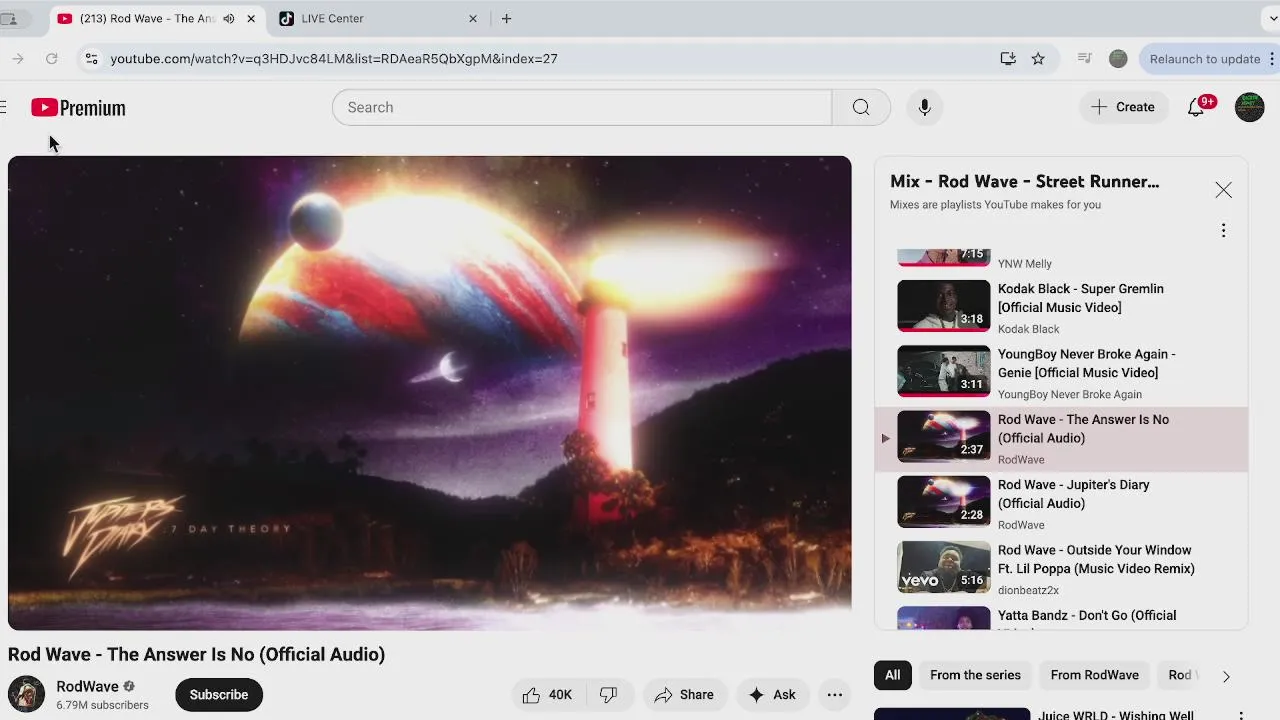Screen dimensions: 1280x720
Task: Go forward in browser history
Action: (18, 59)
